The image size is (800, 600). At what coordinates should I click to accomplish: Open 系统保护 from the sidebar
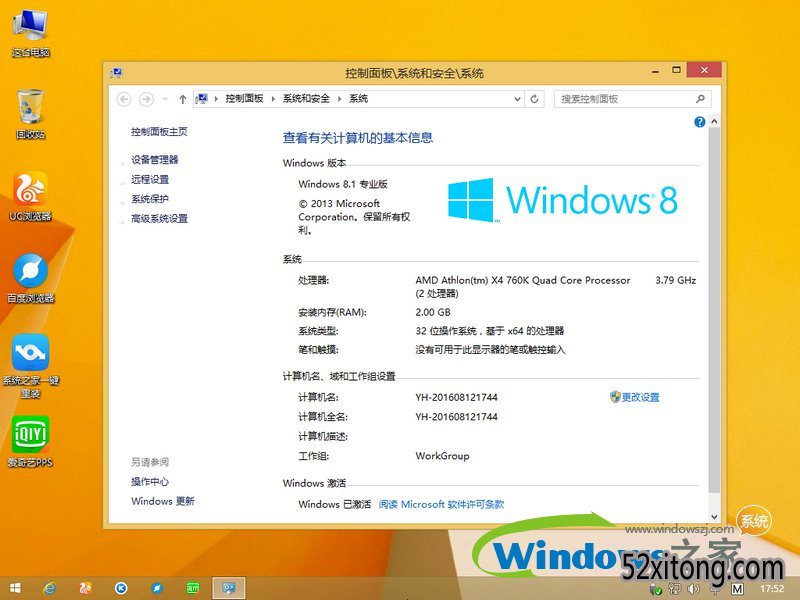pyautogui.click(x=150, y=199)
